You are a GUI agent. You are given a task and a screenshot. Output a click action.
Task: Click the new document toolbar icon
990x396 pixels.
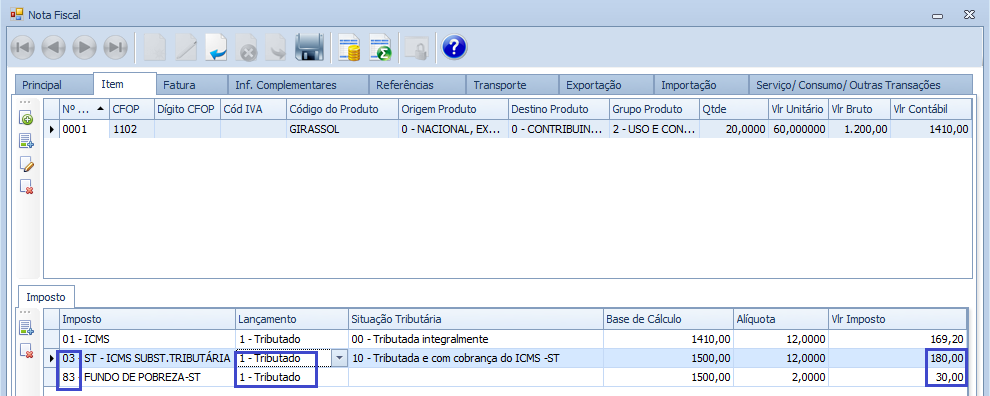pyautogui.click(x=155, y=48)
